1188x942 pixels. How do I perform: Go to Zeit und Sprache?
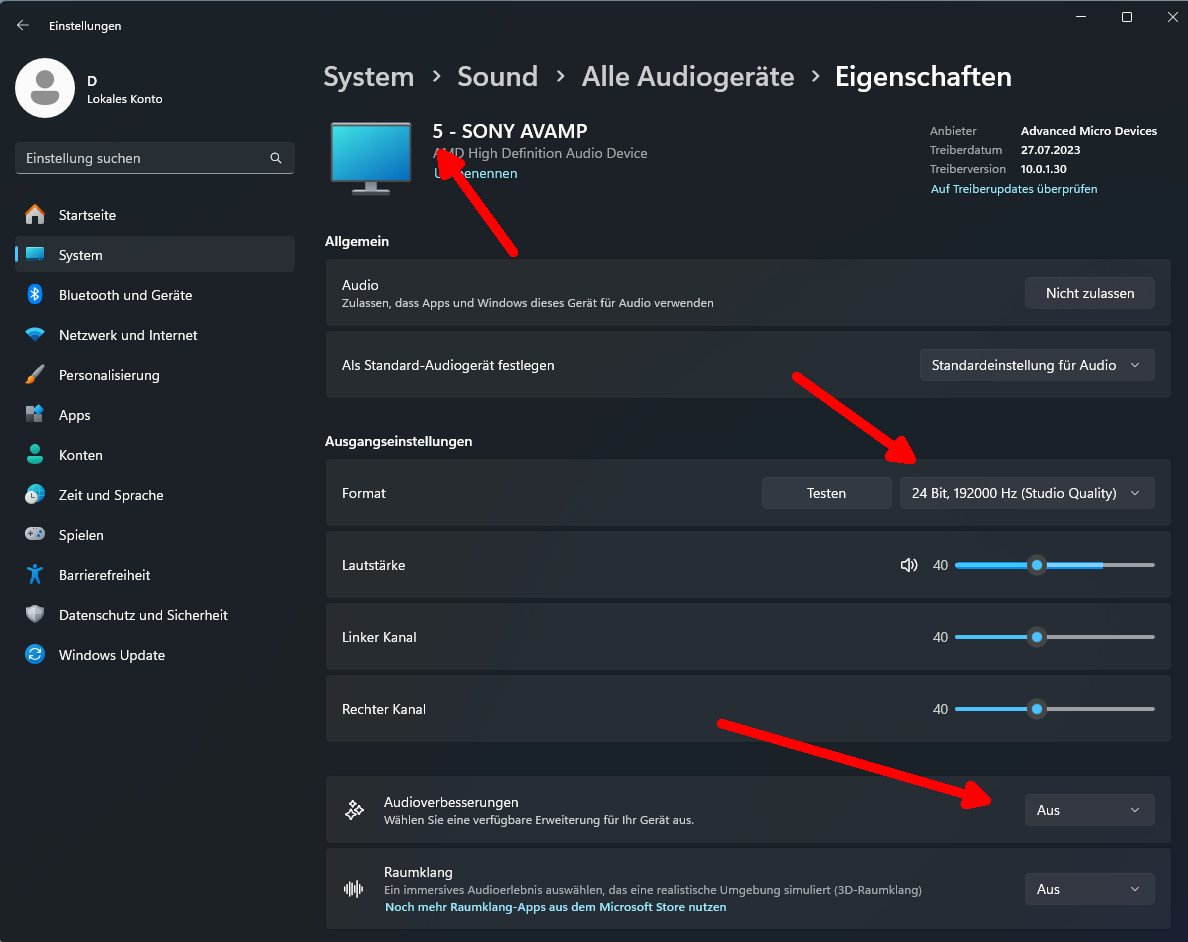tap(155, 495)
